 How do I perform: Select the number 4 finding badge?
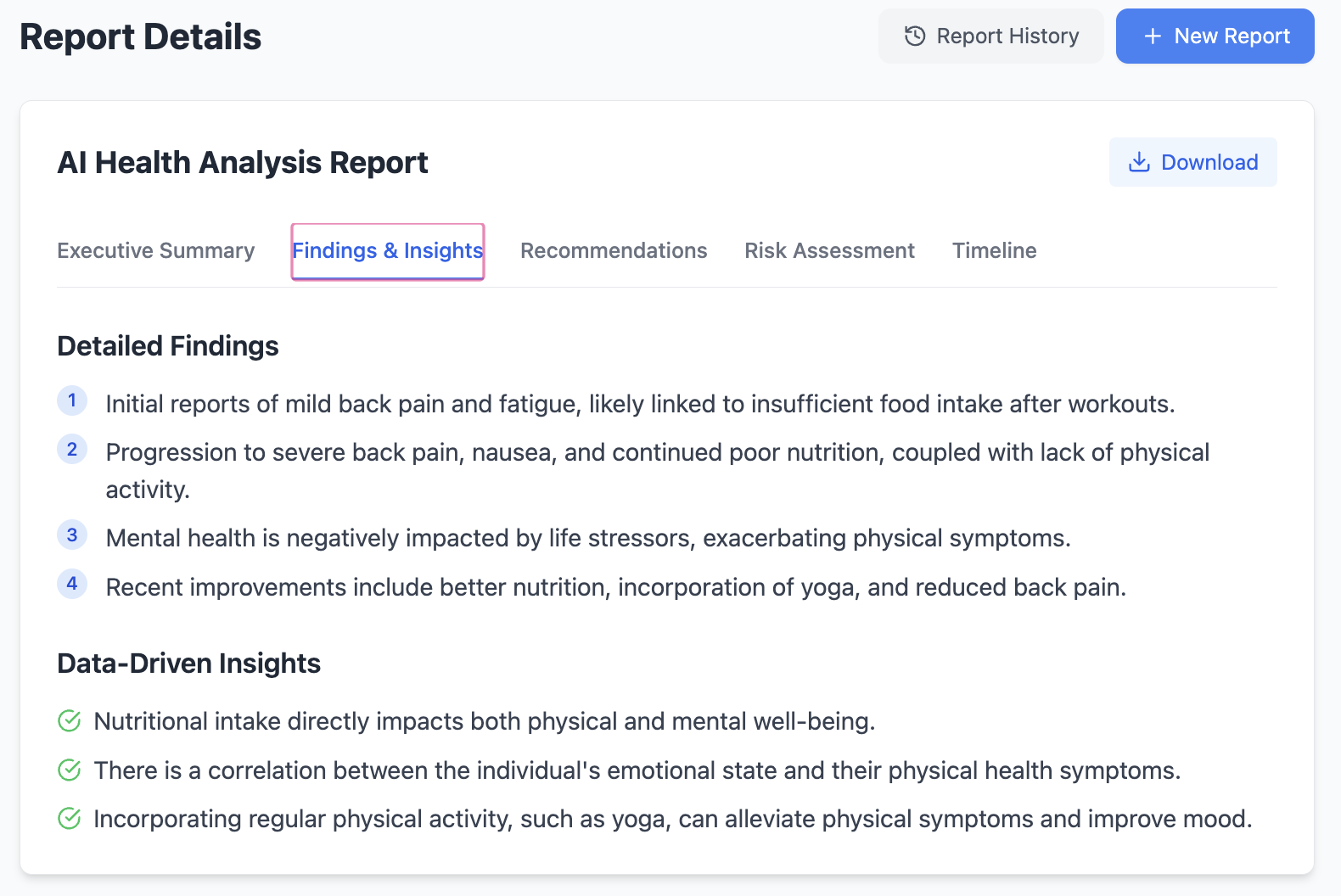pyautogui.click(x=72, y=584)
